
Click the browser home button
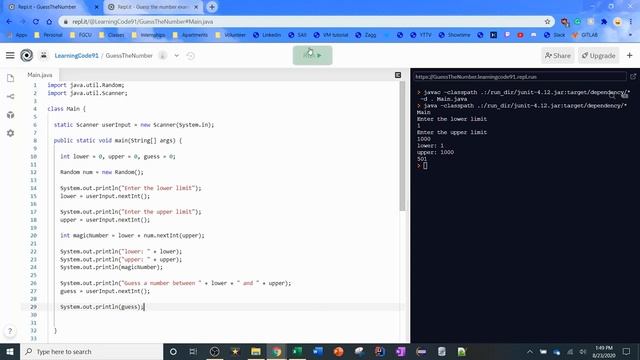click(49, 22)
